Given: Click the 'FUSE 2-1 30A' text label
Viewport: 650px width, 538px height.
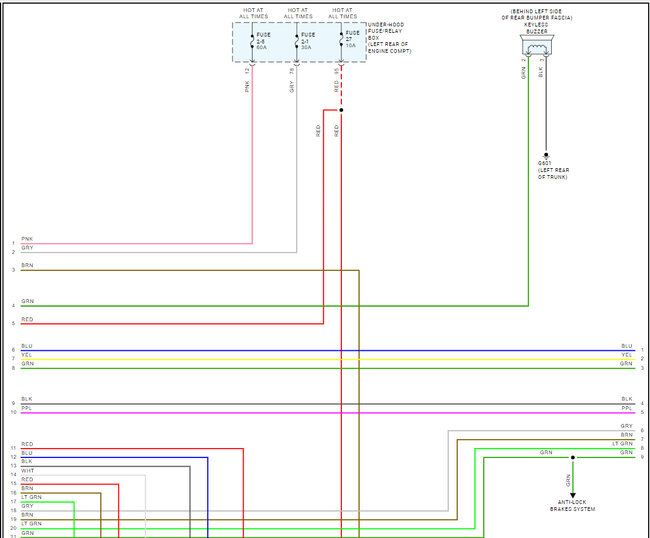Looking at the screenshot, I should click(308, 41).
